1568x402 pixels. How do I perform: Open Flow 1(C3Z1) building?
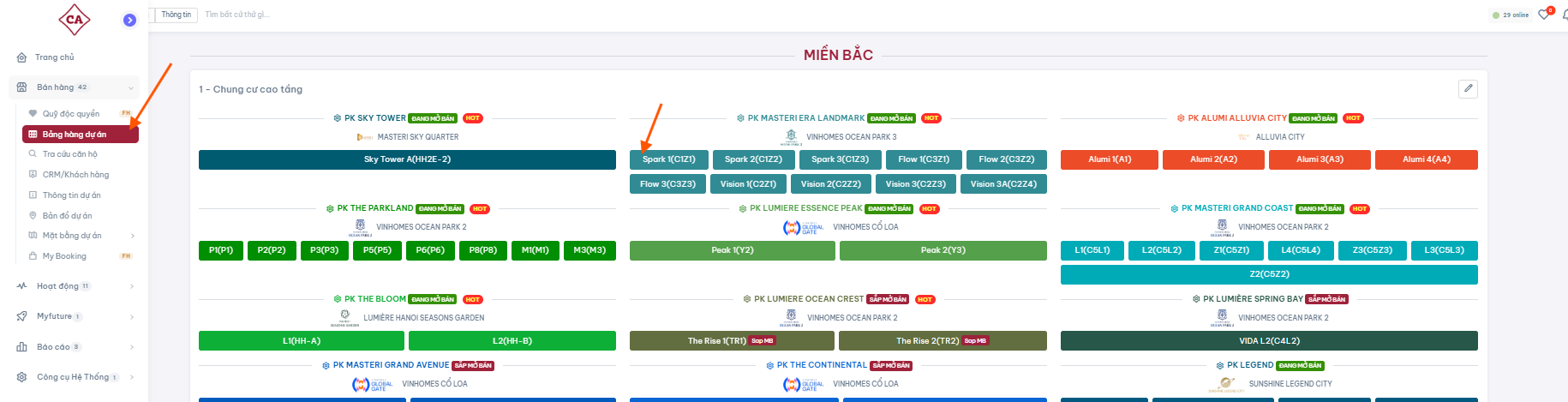point(924,159)
